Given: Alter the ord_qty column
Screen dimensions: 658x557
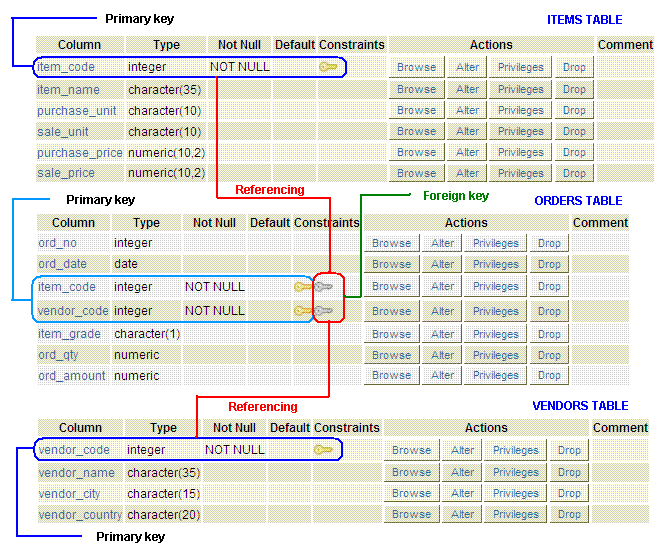Looking at the screenshot, I should pos(442,355).
